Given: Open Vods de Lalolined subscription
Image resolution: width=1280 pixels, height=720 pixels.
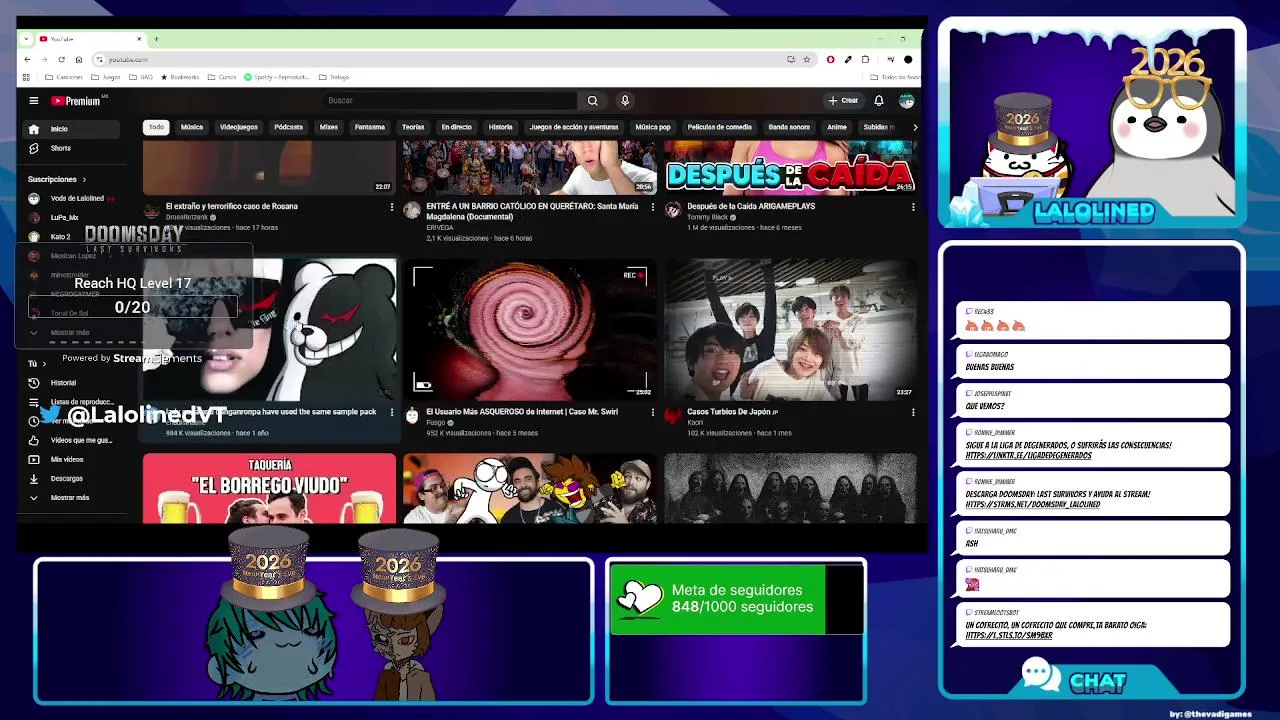Looking at the screenshot, I should [69, 198].
